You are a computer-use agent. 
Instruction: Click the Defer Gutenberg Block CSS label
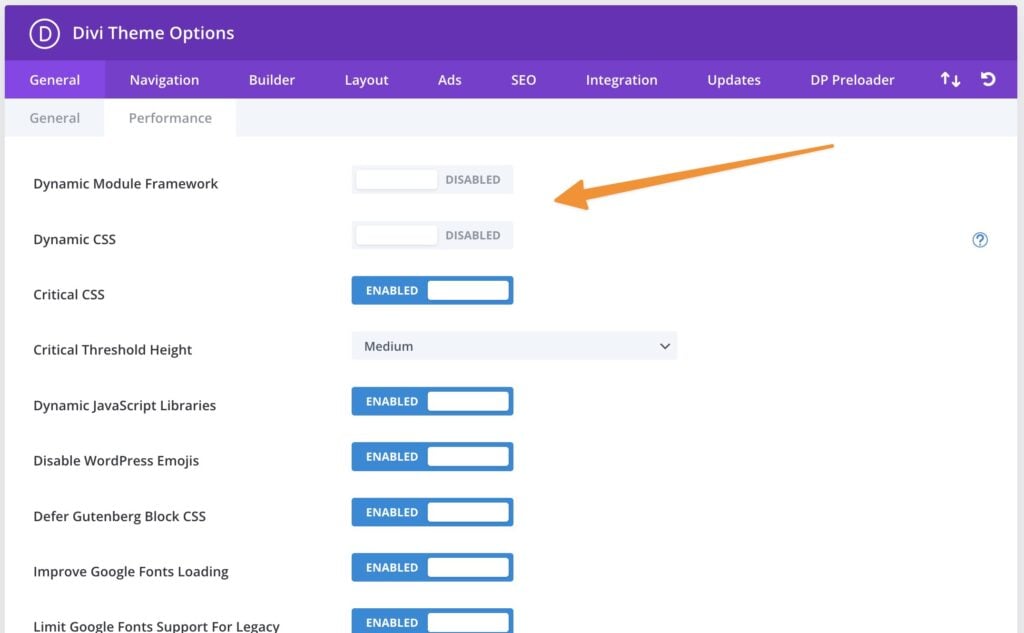[x=120, y=516]
